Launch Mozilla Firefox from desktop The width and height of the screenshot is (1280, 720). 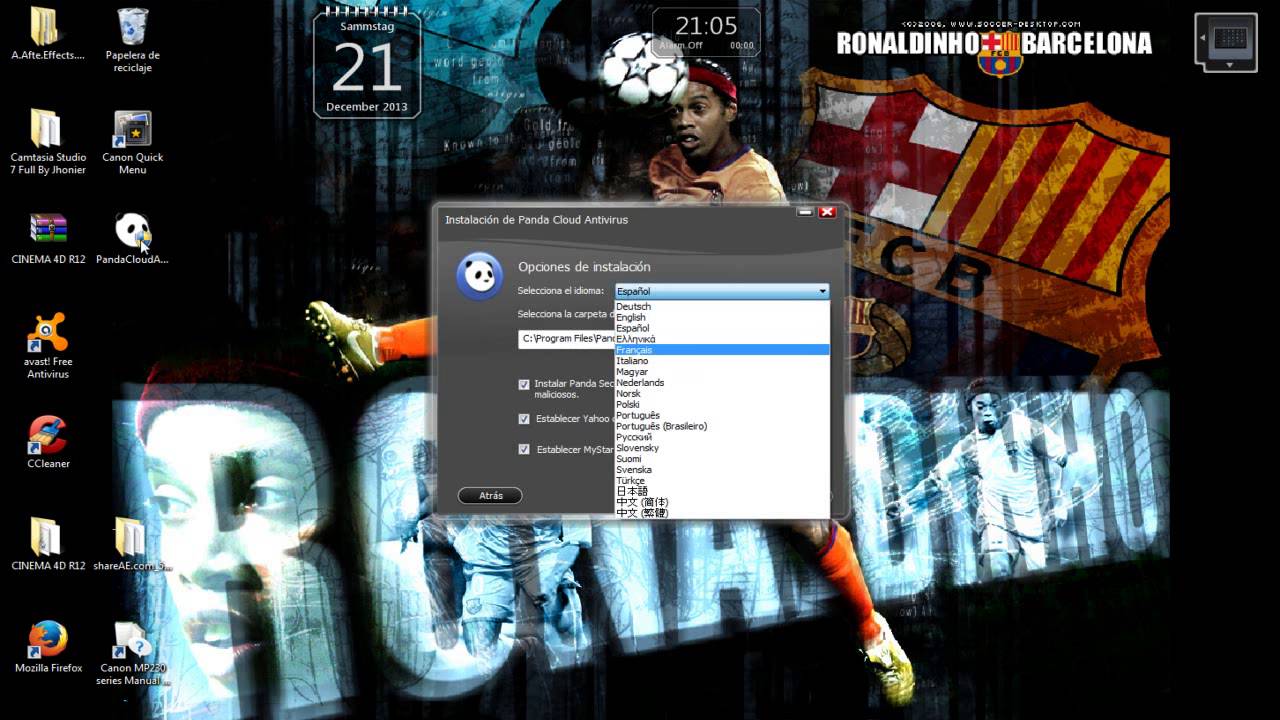click(48, 640)
